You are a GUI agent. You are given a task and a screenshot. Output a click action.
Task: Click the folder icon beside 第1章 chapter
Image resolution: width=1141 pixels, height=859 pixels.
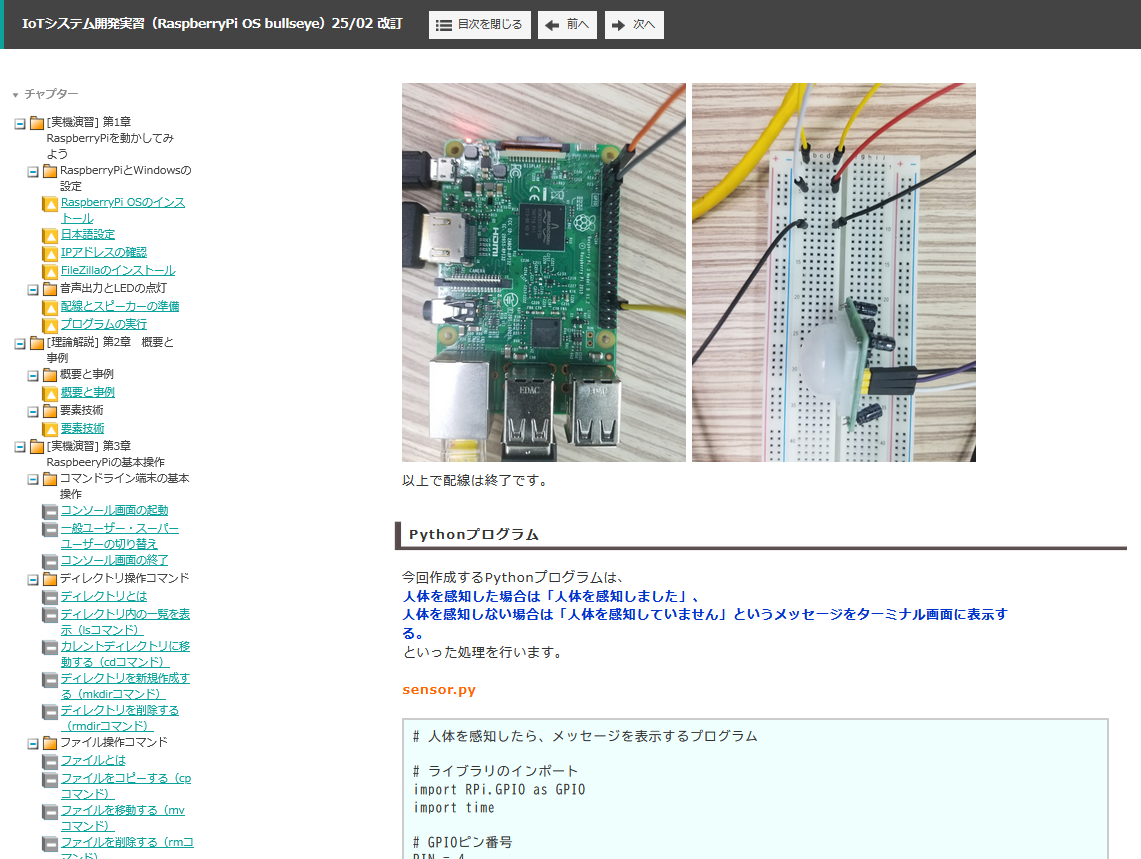37,123
